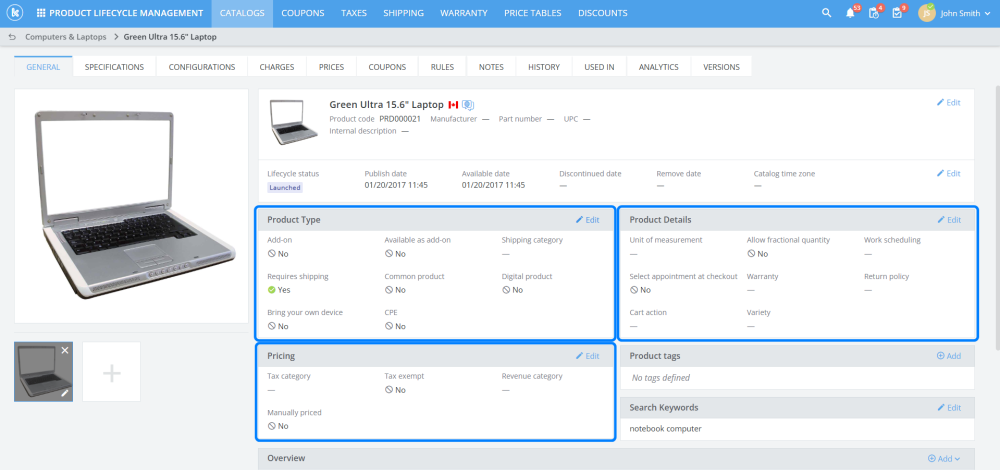This screenshot has height=470, width=1000.
Task: Click the back arrow in the breadcrumb bar
Action: [12, 37]
